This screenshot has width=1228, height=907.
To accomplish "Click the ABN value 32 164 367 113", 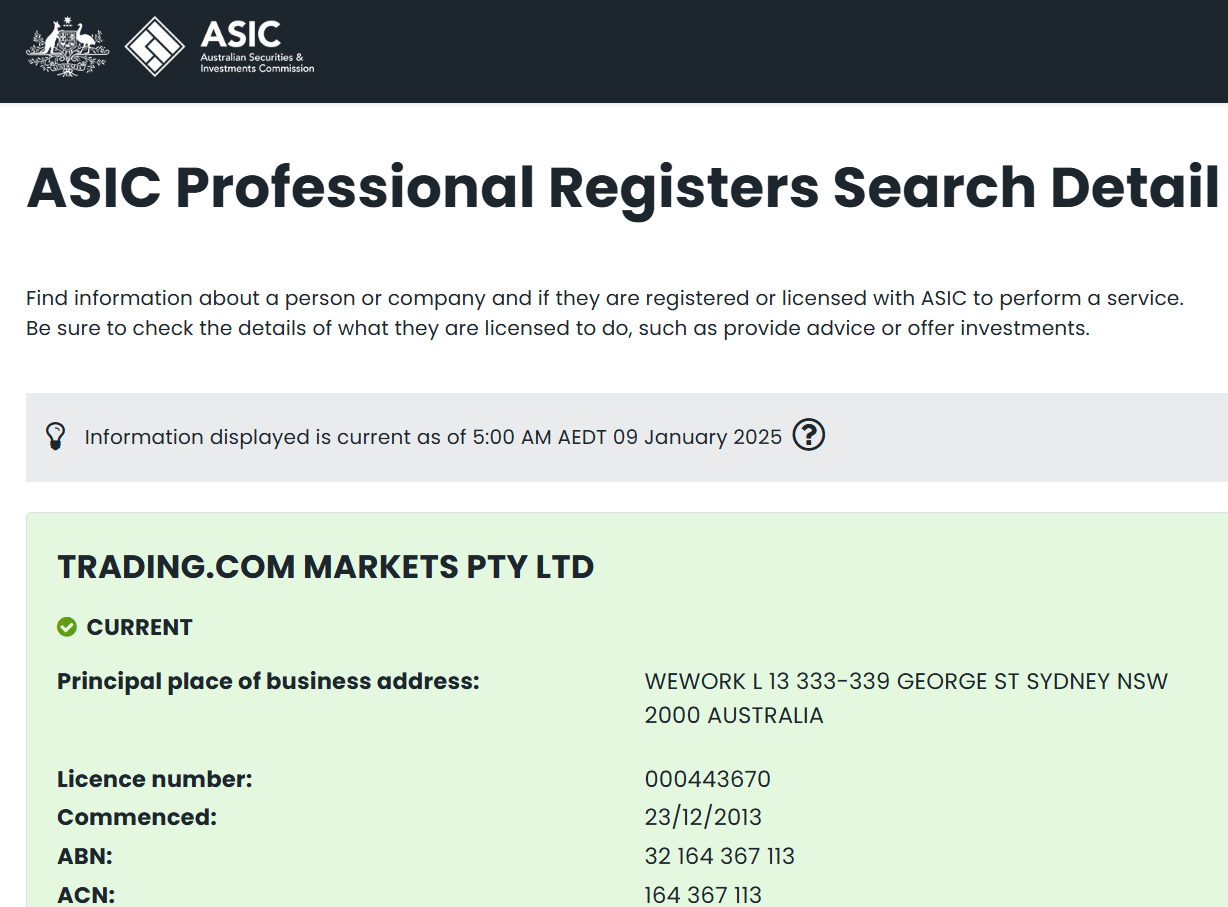I will 719,856.
